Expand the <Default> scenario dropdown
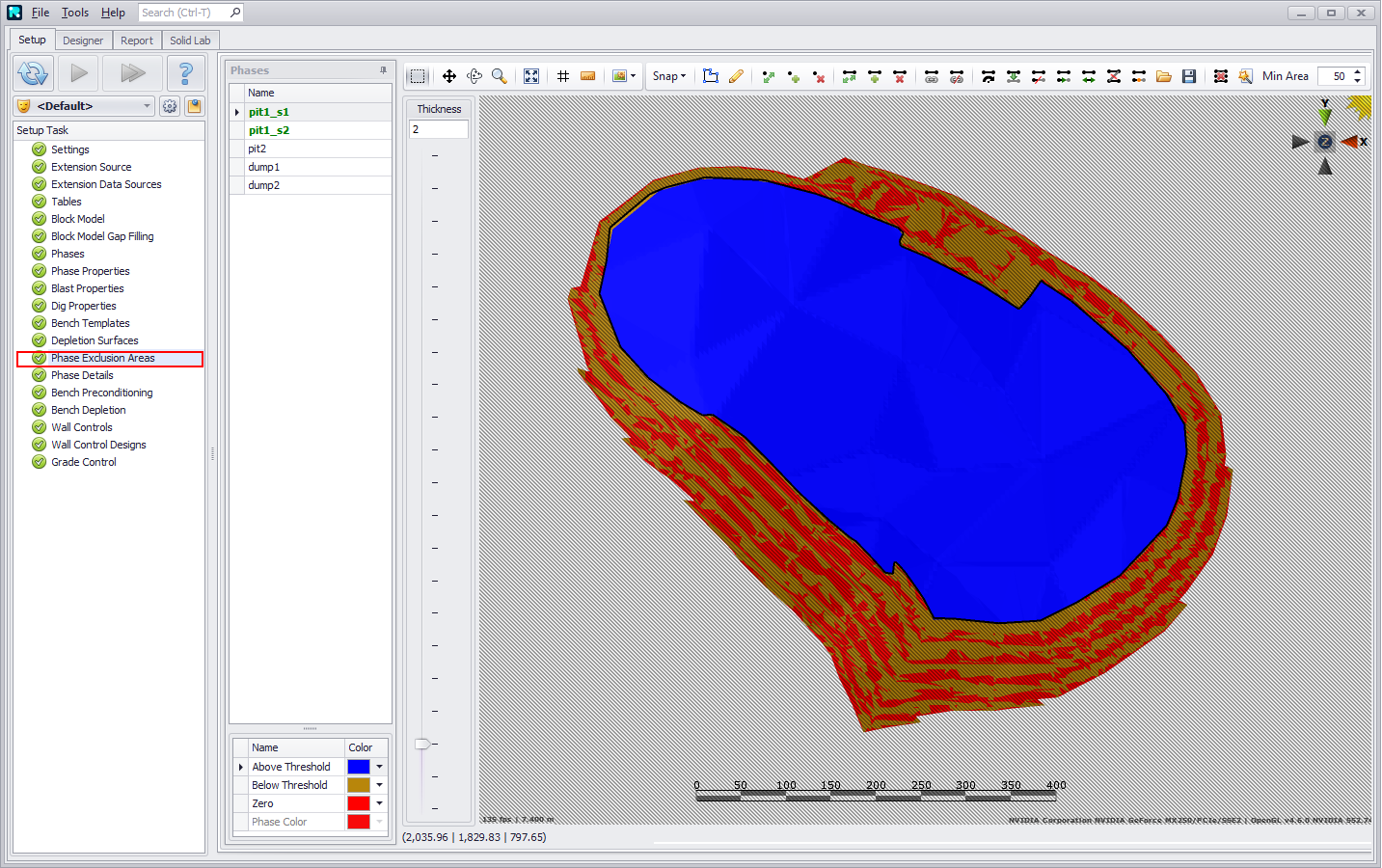Viewport: 1382px width, 868px height. pos(147,106)
